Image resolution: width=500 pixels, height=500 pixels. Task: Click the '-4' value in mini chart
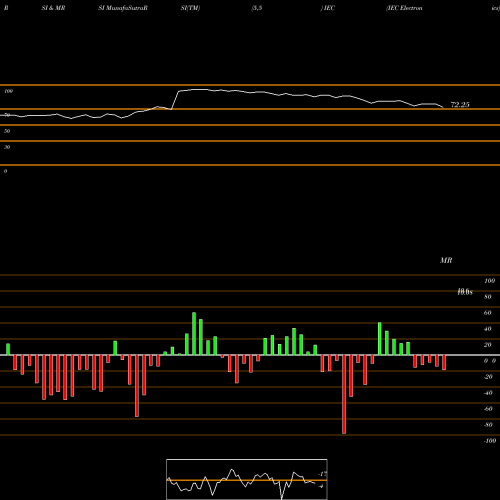click(321, 486)
